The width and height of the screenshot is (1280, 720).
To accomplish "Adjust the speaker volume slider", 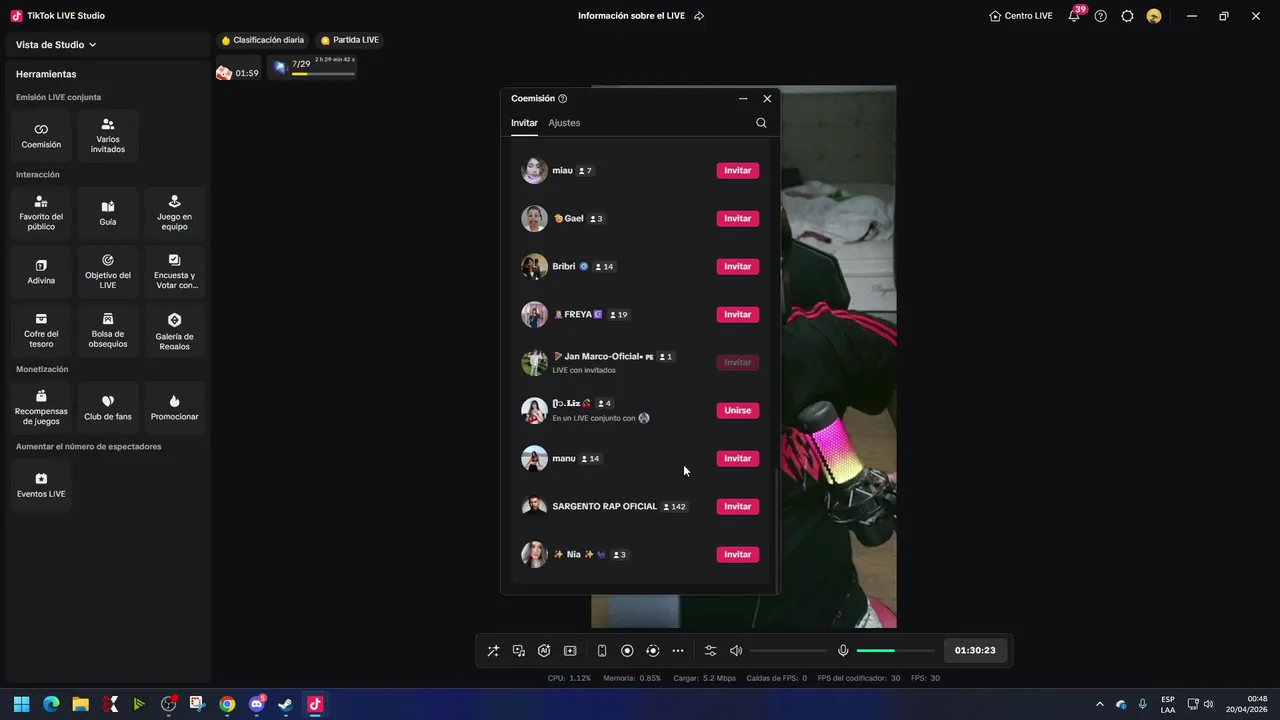I will (x=788, y=651).
